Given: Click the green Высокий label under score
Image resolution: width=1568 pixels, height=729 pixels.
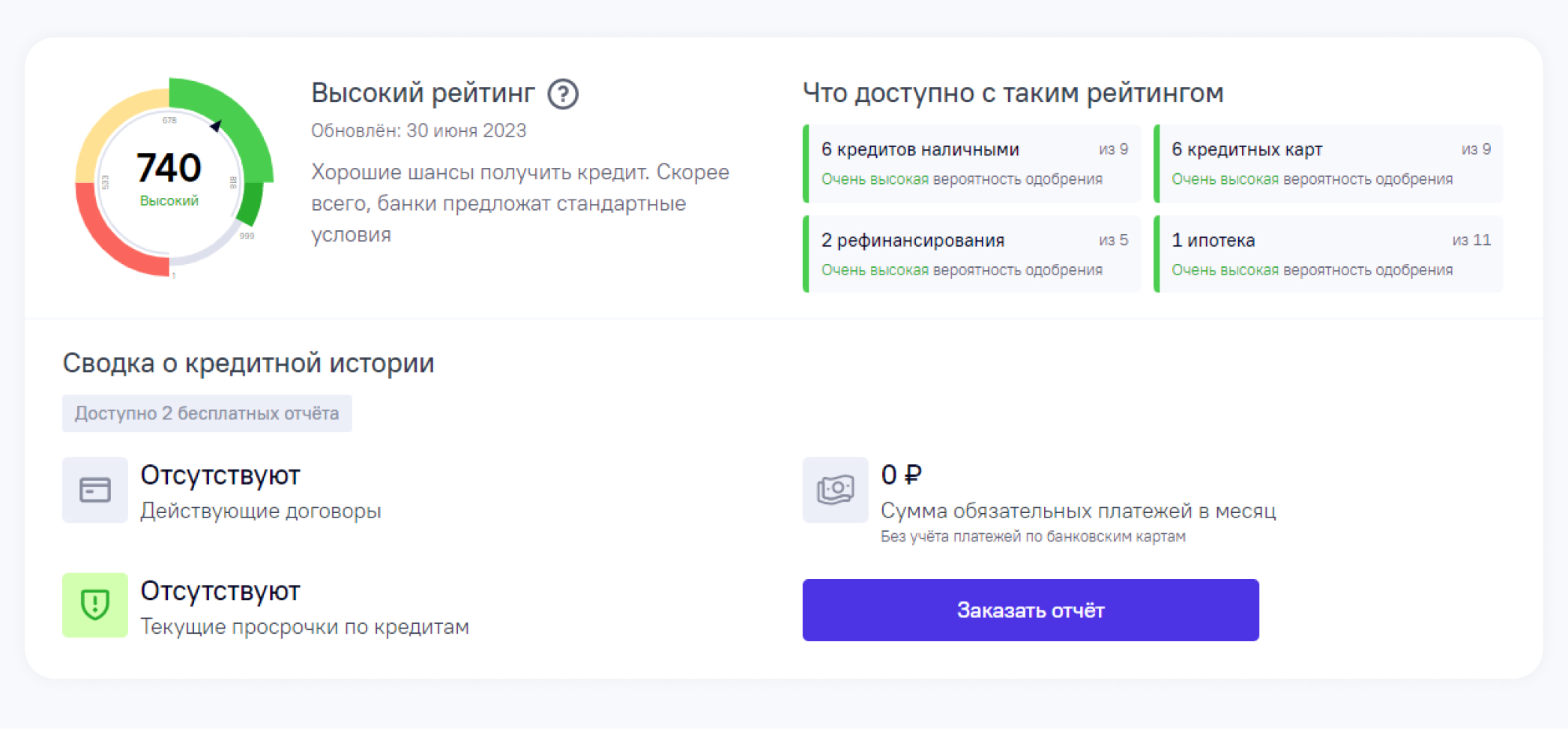Looking at the screenshot, I should pos(169,201).
